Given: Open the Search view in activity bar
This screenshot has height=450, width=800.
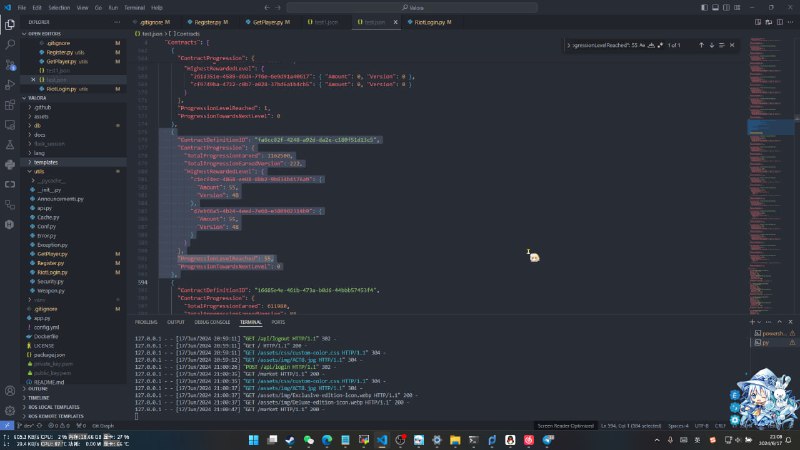Looking at the screenshot, I should click(10, 42).
